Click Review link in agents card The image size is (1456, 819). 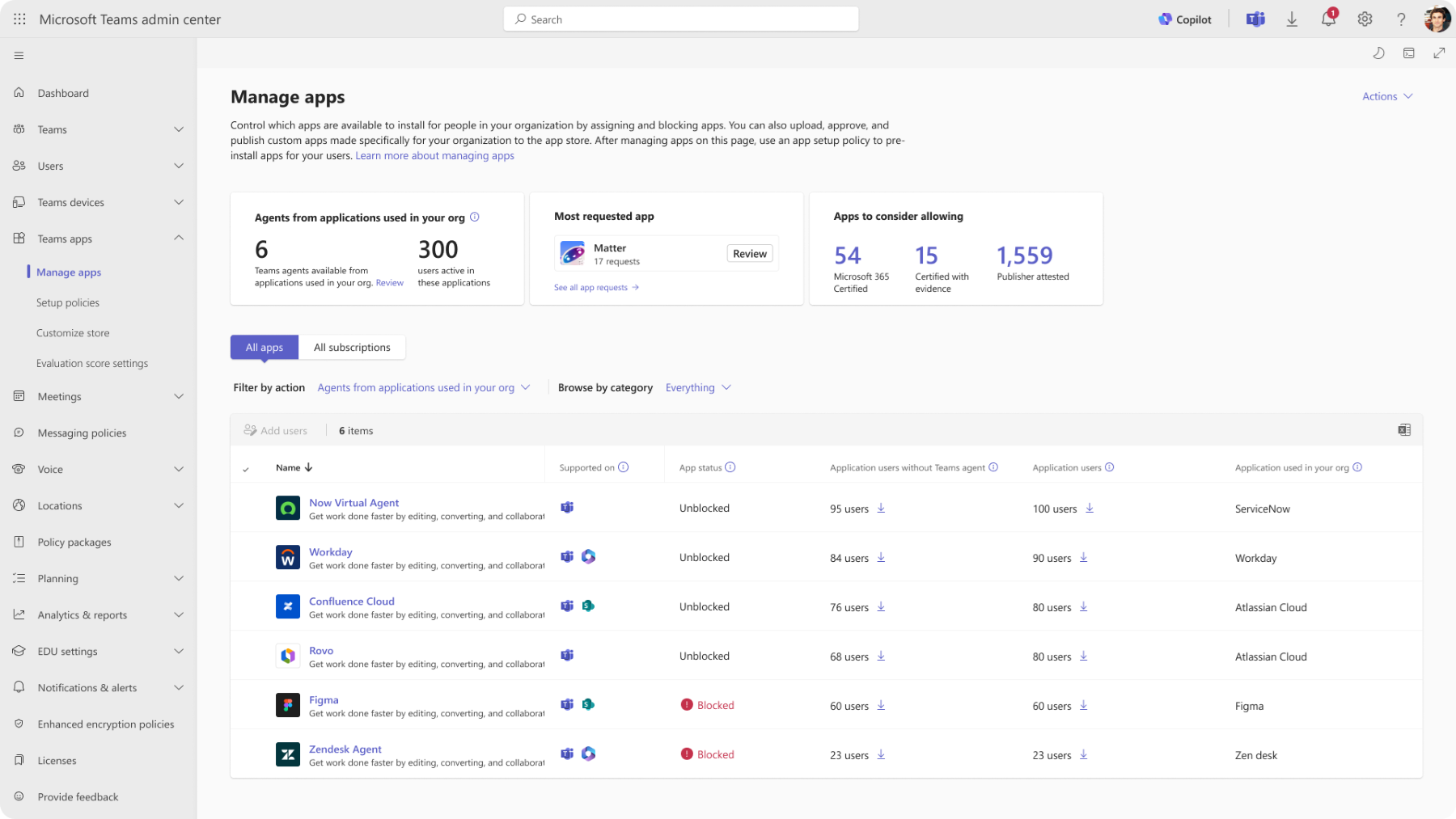pos(390,283)
